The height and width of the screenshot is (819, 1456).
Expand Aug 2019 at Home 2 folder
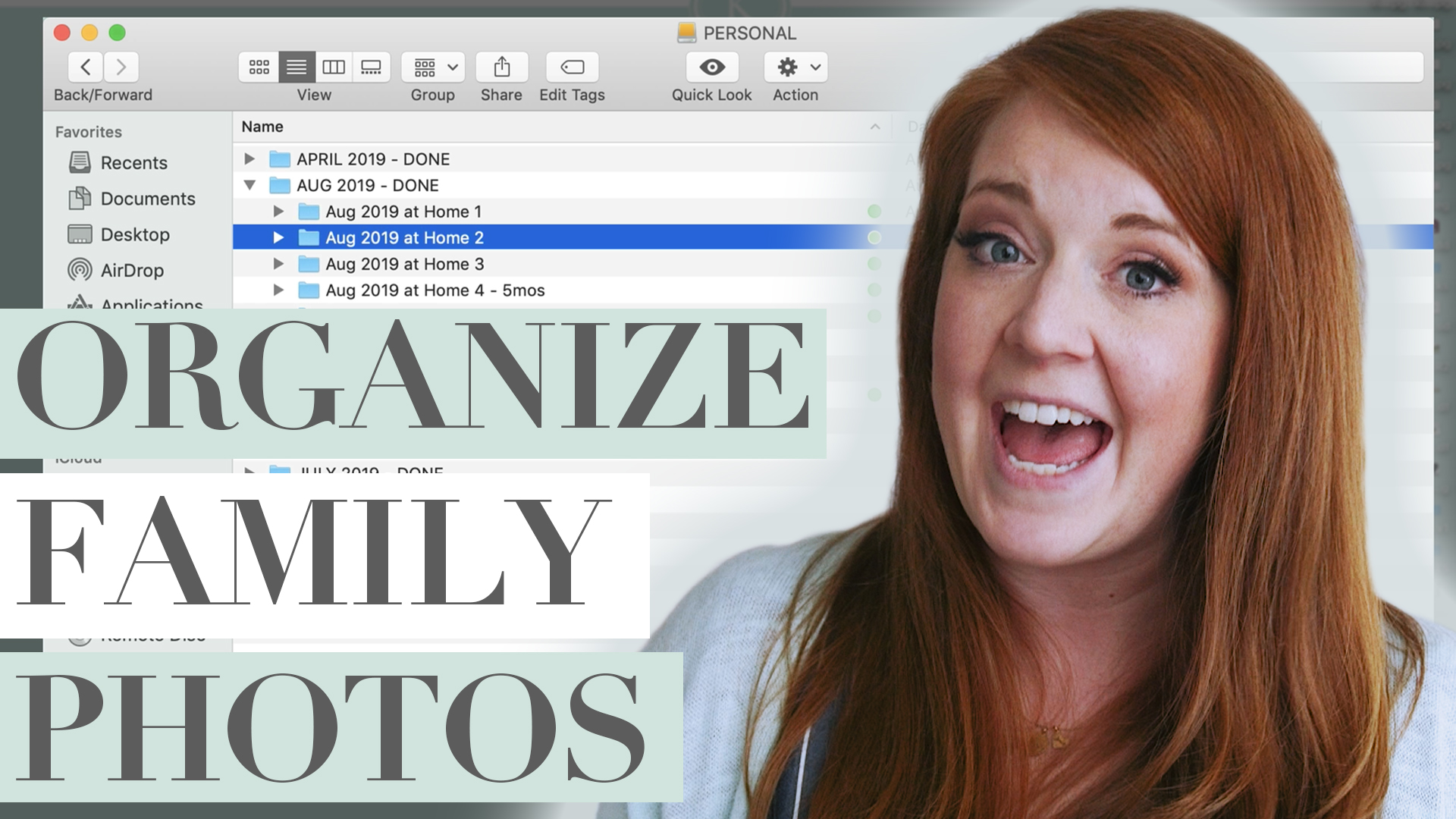(278, 237)
